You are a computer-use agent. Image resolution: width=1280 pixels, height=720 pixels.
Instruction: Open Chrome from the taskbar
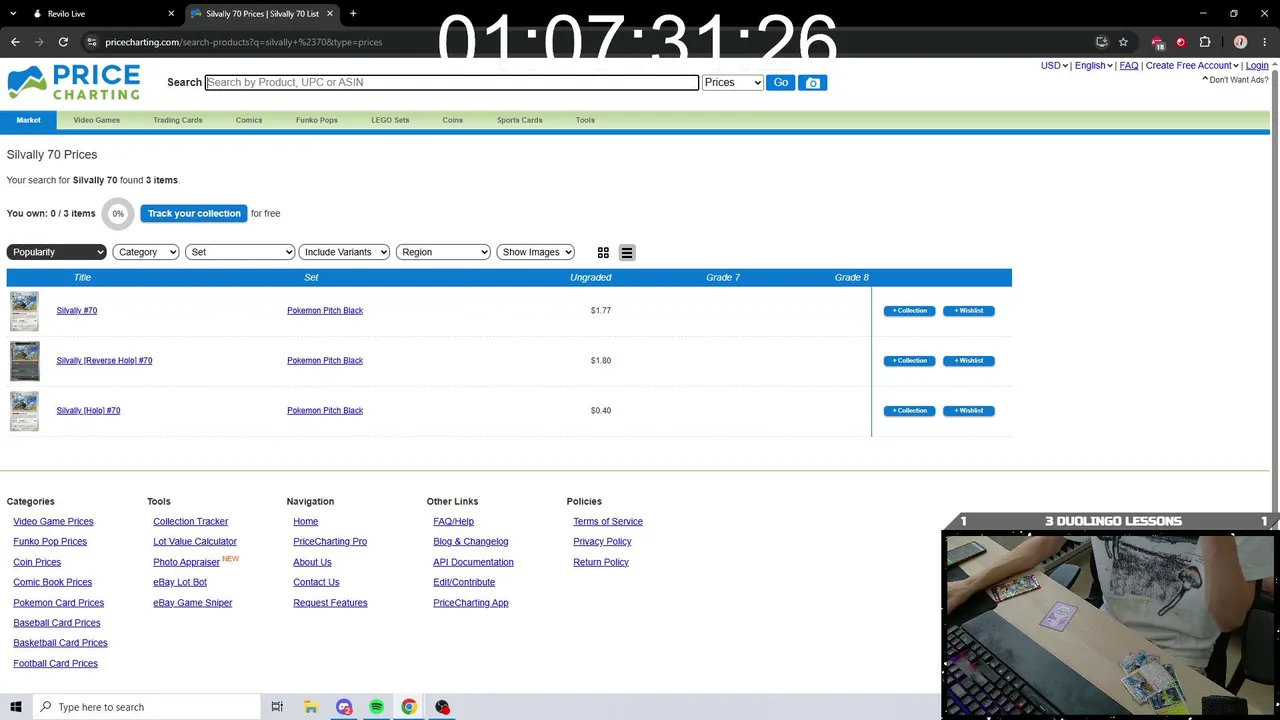409,707
